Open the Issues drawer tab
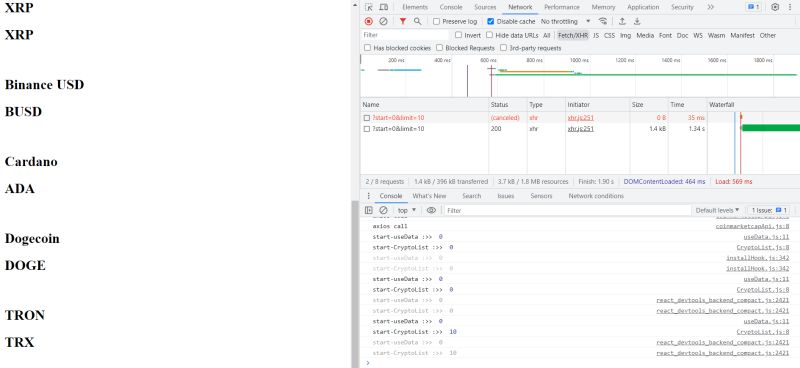This screenshot has width=800, height=368. (x=505, y=196)
